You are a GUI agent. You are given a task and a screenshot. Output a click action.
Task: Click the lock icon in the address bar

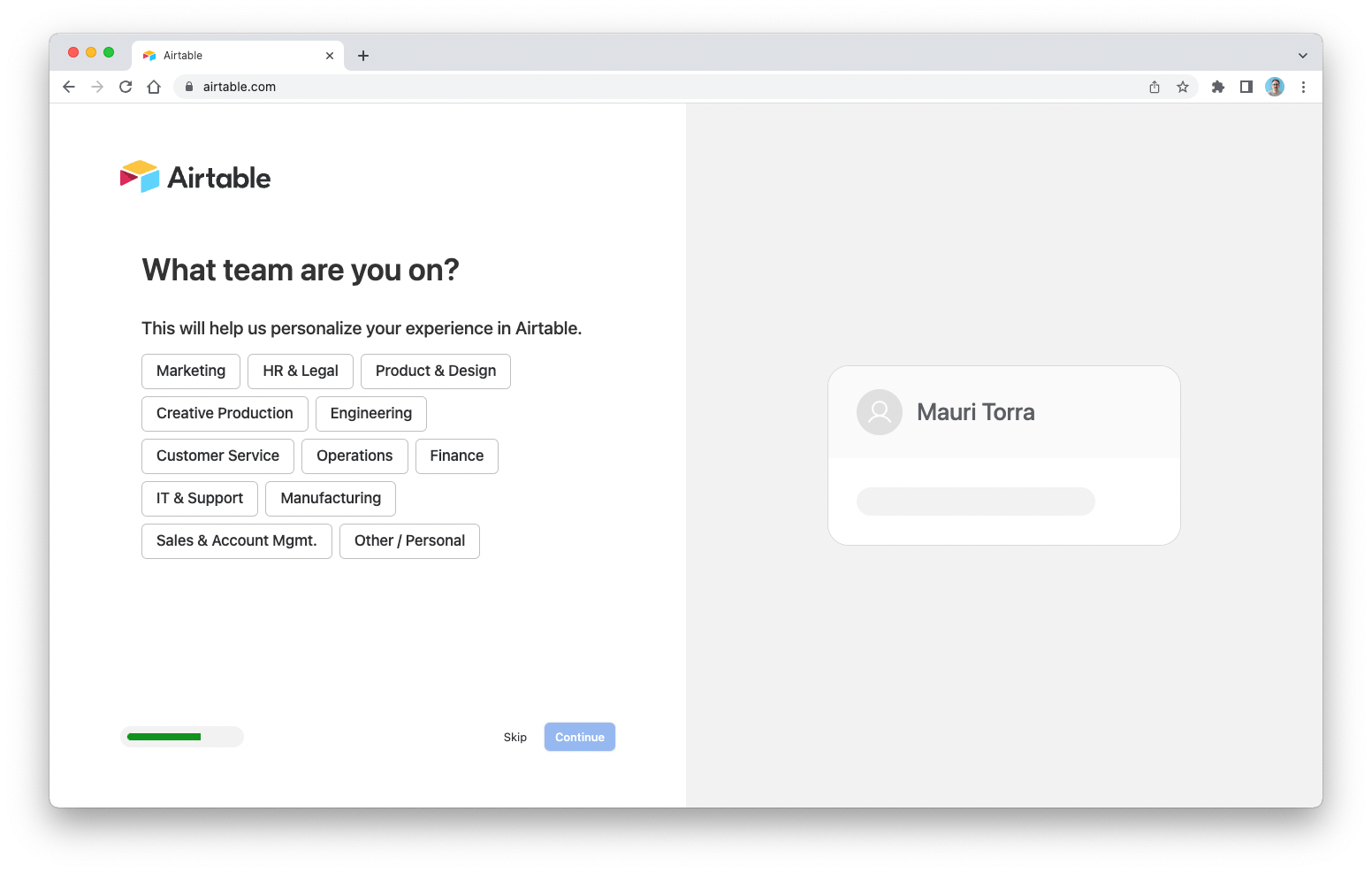click(187, 87)
